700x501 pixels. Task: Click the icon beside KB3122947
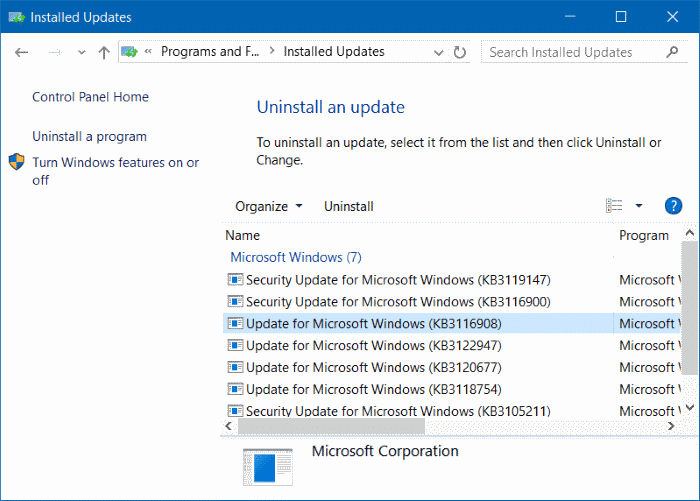(x=235, y=345)
